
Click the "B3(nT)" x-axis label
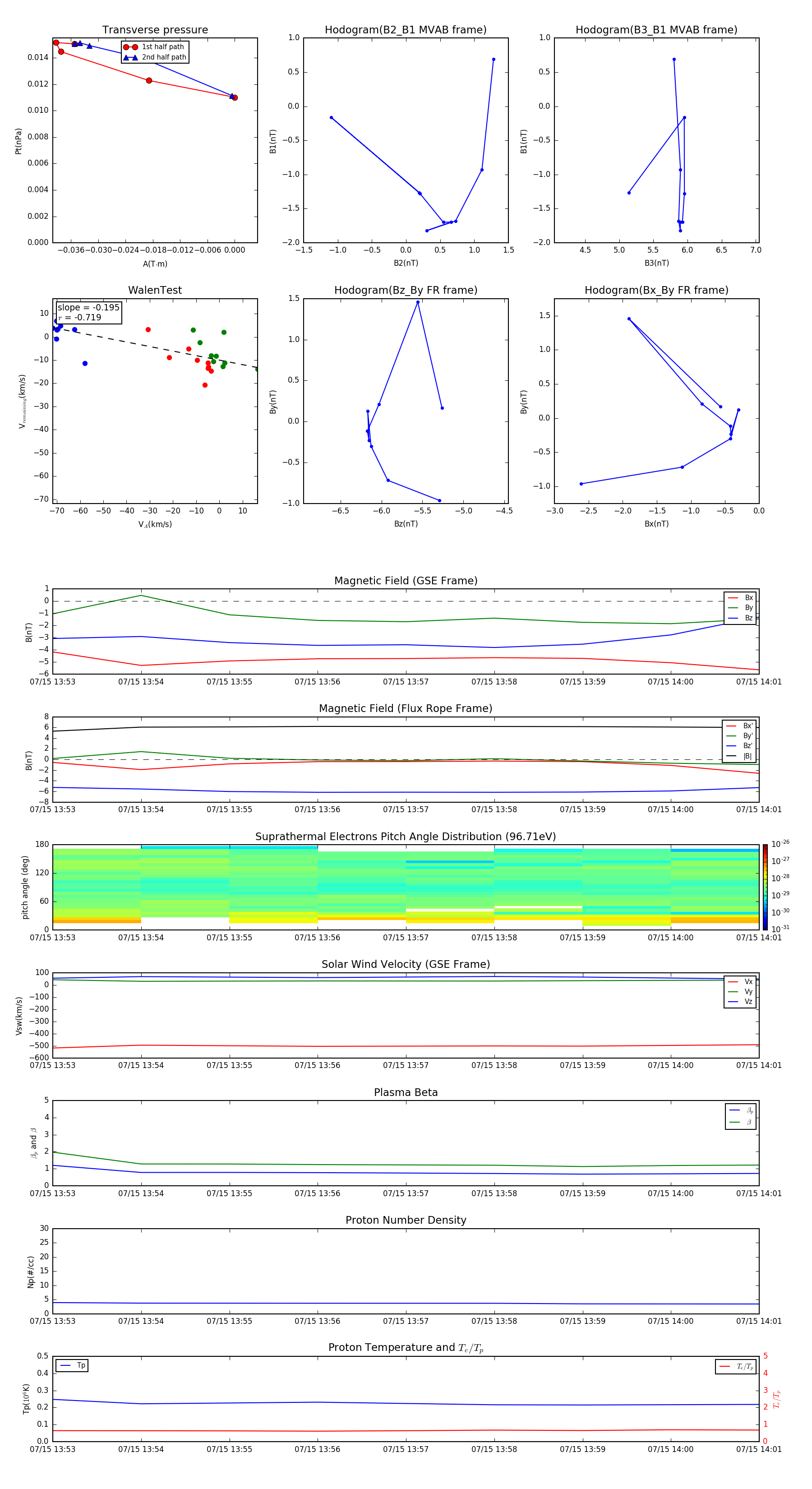[656, 263]
